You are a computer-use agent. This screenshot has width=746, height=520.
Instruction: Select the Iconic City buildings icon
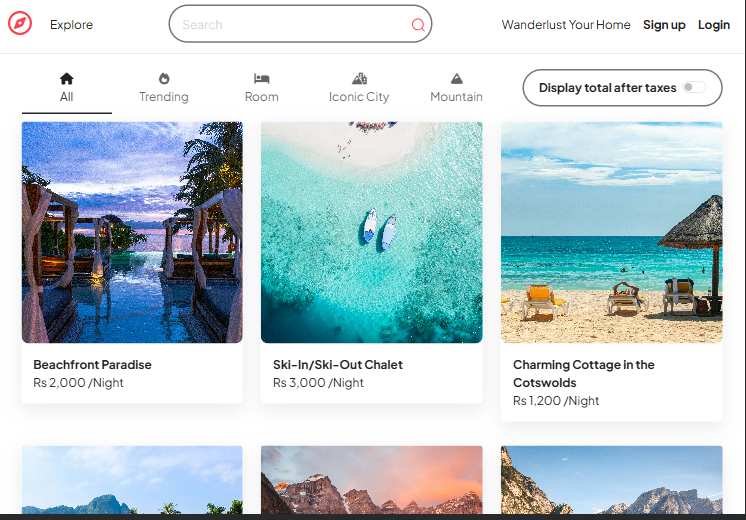tap(359, 78)
